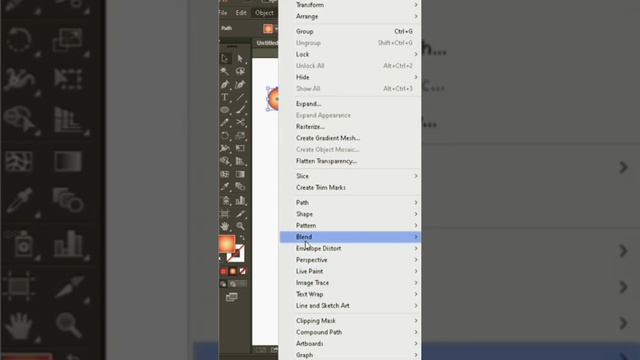Select the Line Segment tool
Screen dimensions: 640x360
click(240, 97)
